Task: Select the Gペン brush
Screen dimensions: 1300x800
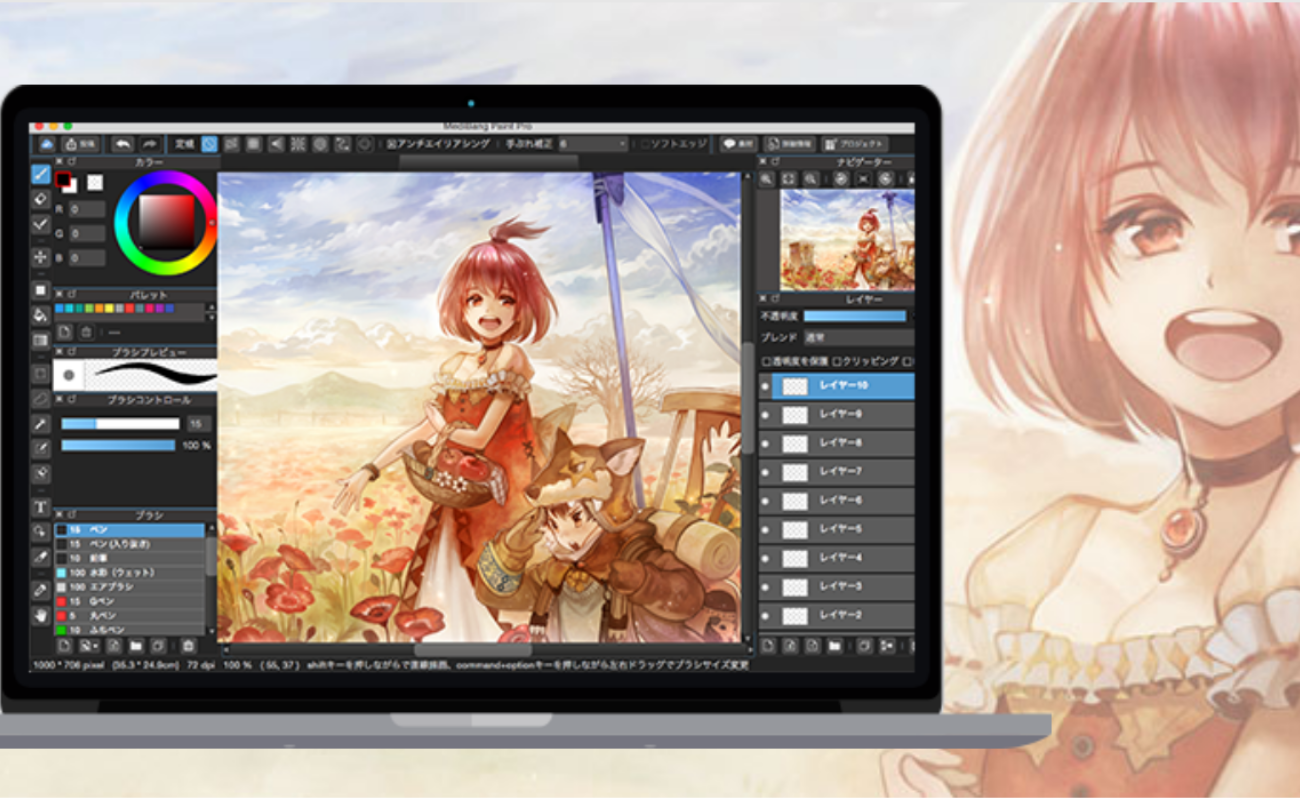Action: [130, 602]
